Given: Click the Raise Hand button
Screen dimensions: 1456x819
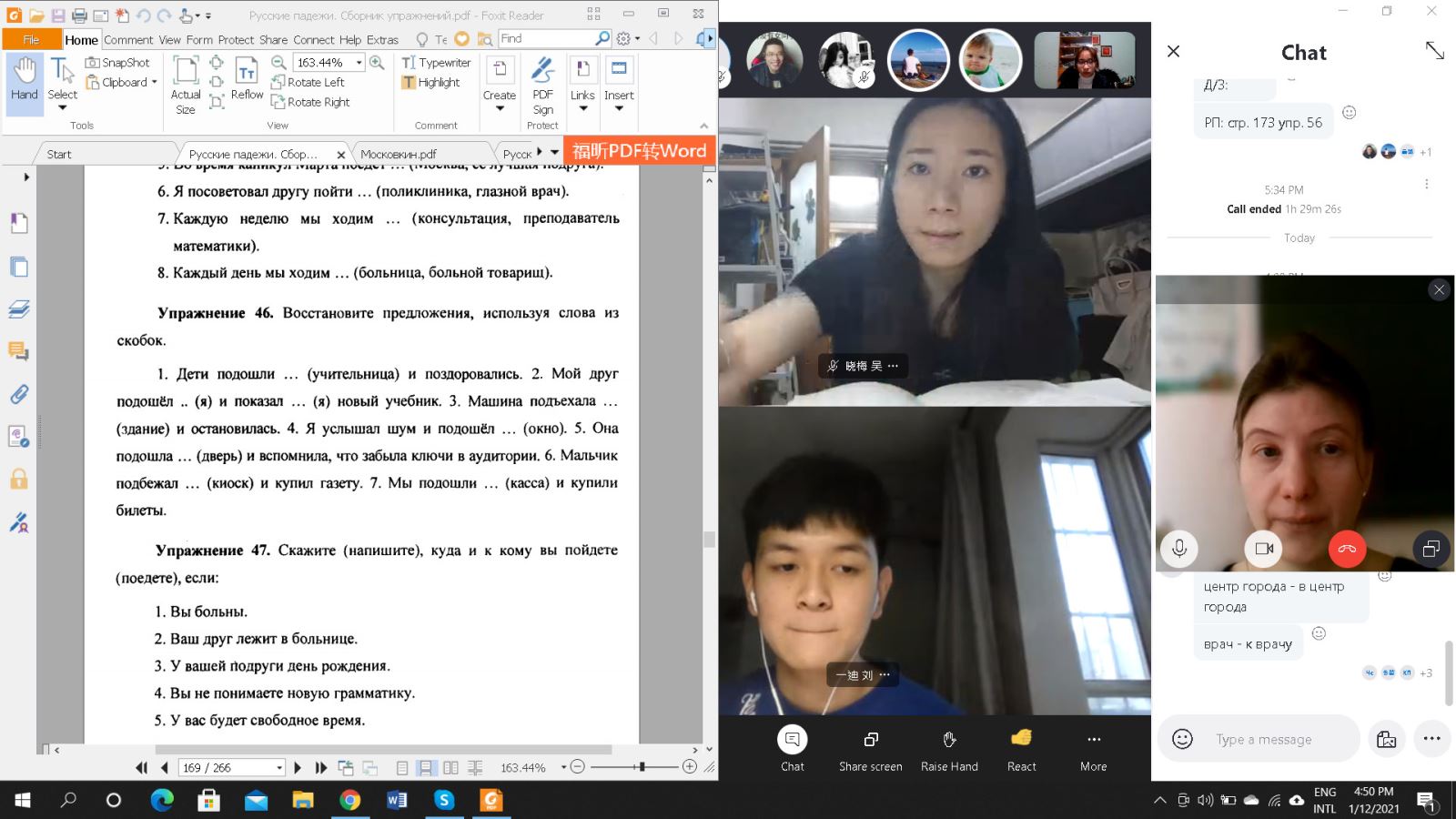Looking at the screenshot, I should click(x=949, y=750).
